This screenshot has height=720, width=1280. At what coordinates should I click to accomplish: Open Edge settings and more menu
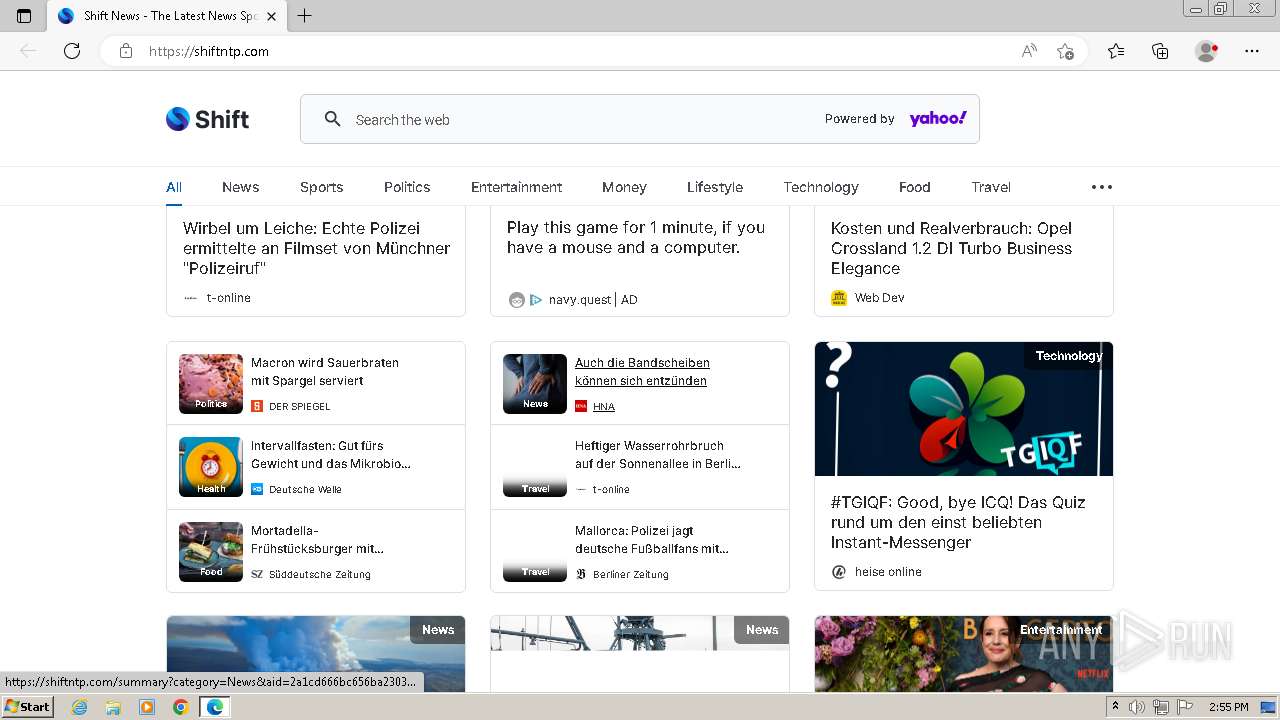pyautogui.click(x=1252, y=51)
